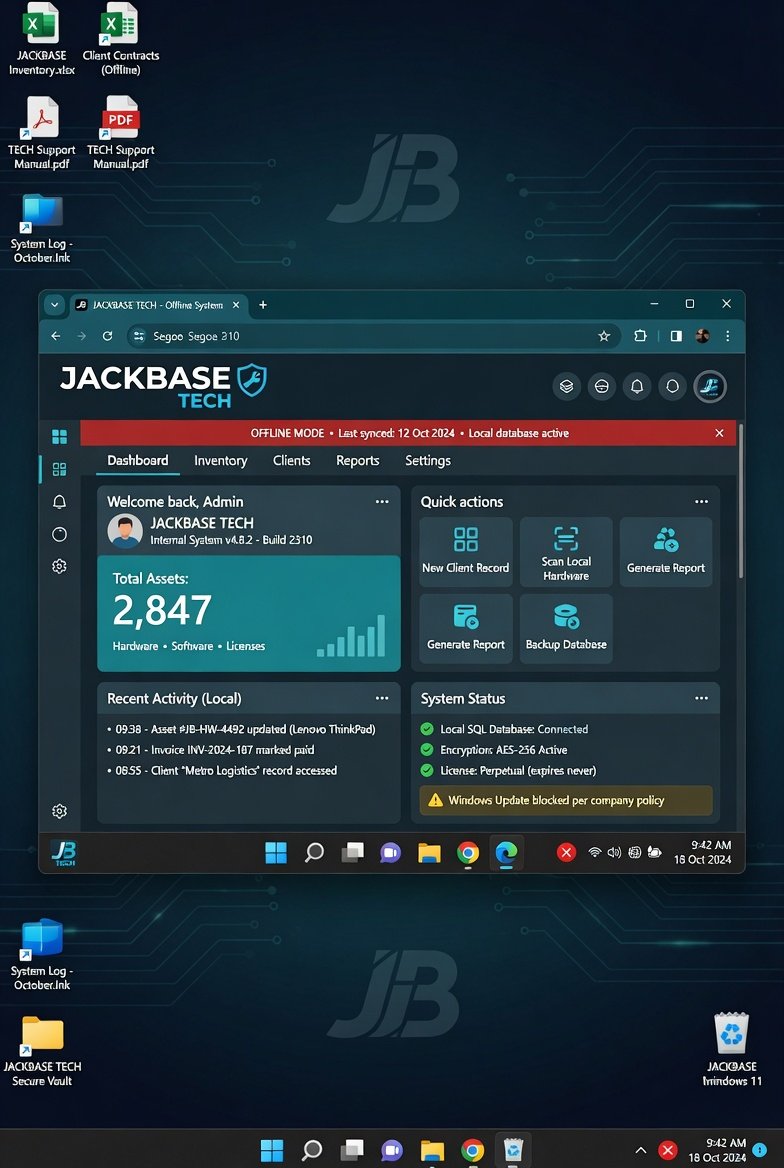Open Quick actions card options menu

701,501
